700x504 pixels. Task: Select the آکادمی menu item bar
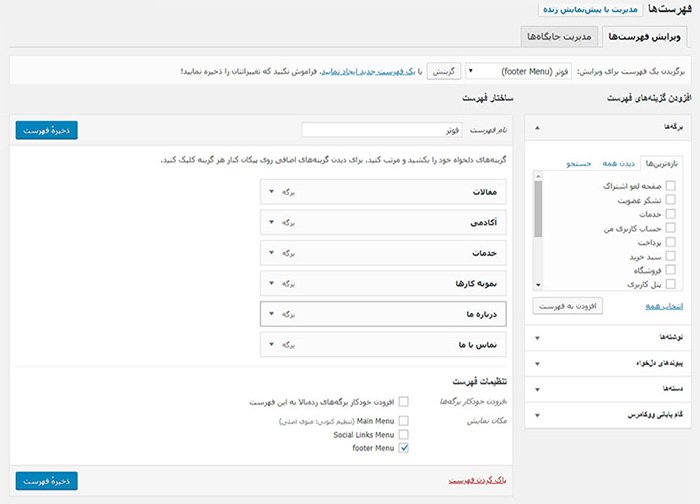pos(383,222)
